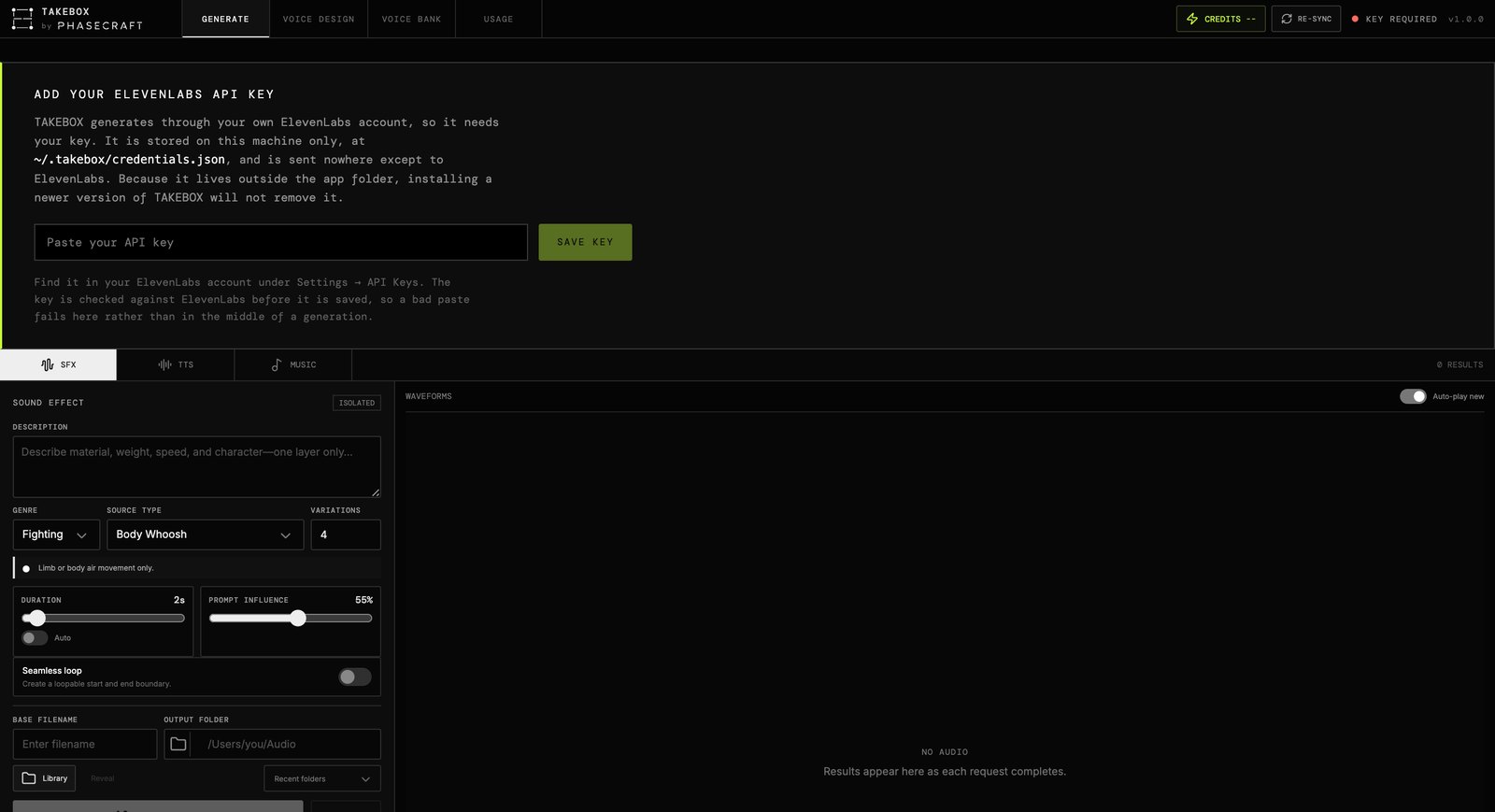
Task: Expand the Source Type Body Whoosh dropdown
Action: coord(205,534)
